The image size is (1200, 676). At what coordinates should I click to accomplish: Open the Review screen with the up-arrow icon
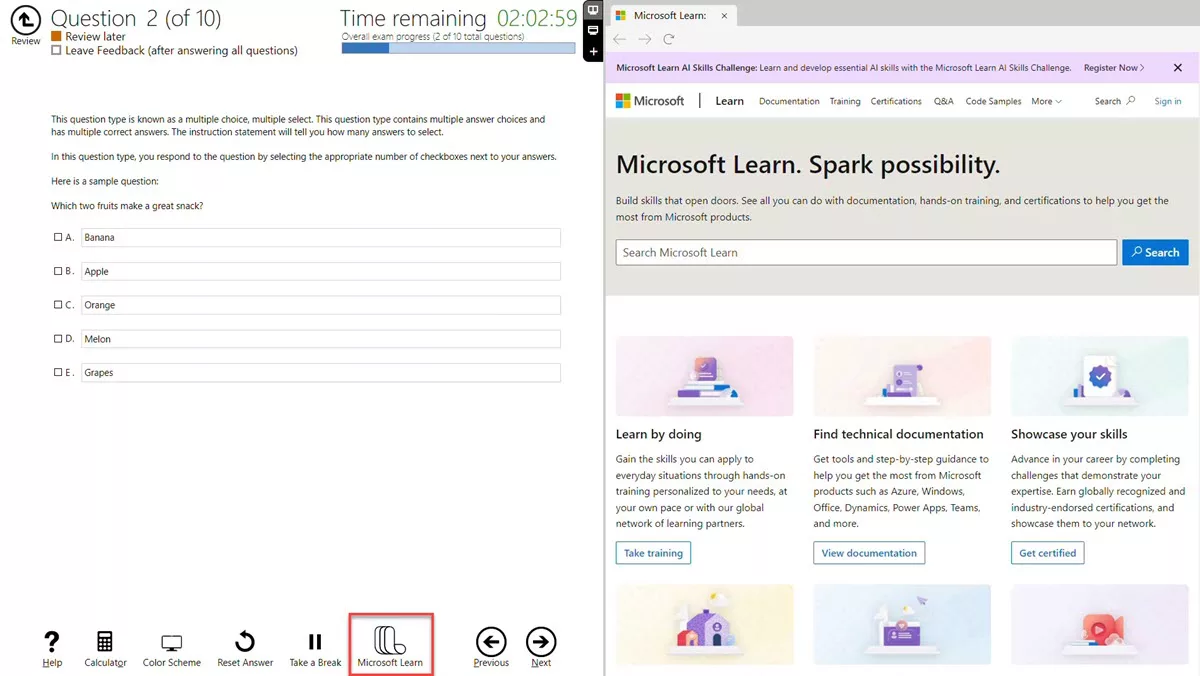tap(26, 20)
